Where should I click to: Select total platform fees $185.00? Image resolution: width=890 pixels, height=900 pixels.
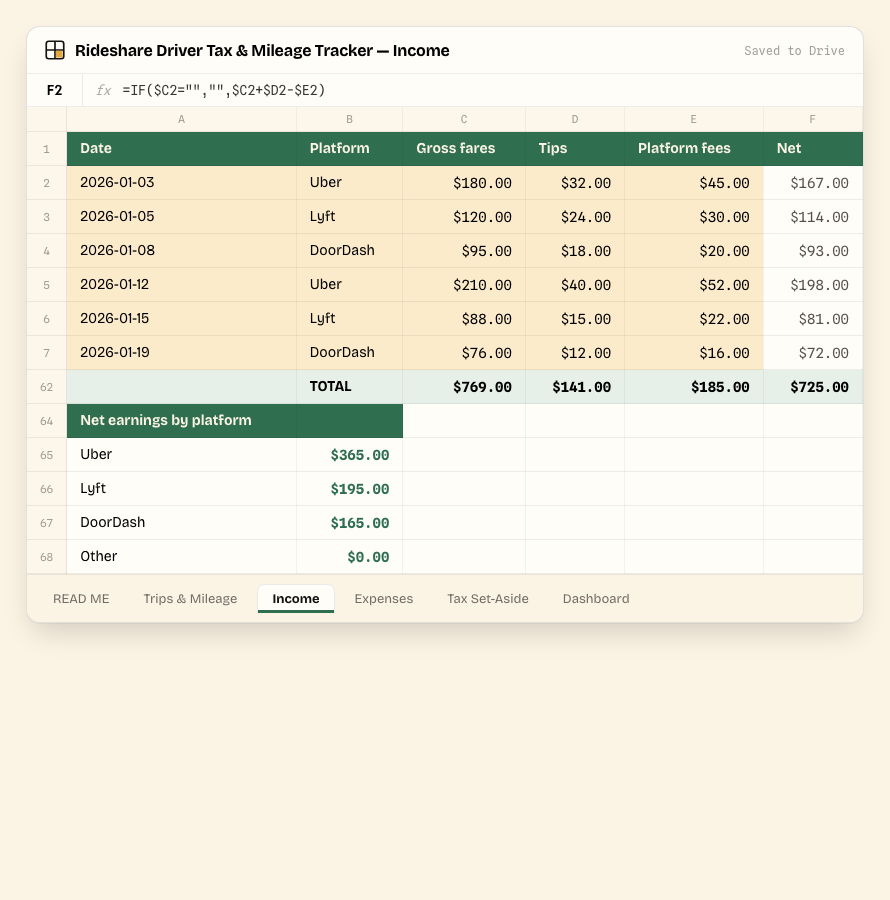(x=694, y=387)
